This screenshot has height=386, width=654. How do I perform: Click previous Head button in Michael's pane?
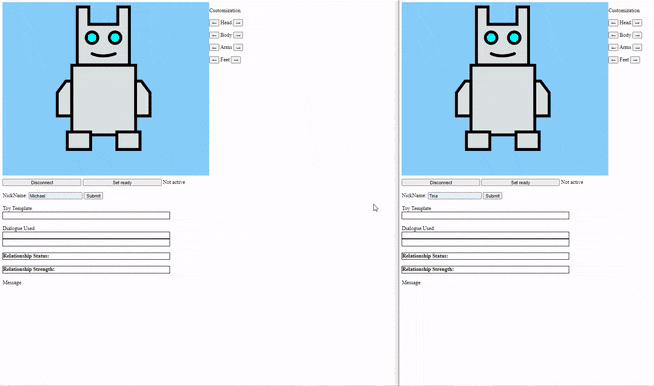(214, 23)
